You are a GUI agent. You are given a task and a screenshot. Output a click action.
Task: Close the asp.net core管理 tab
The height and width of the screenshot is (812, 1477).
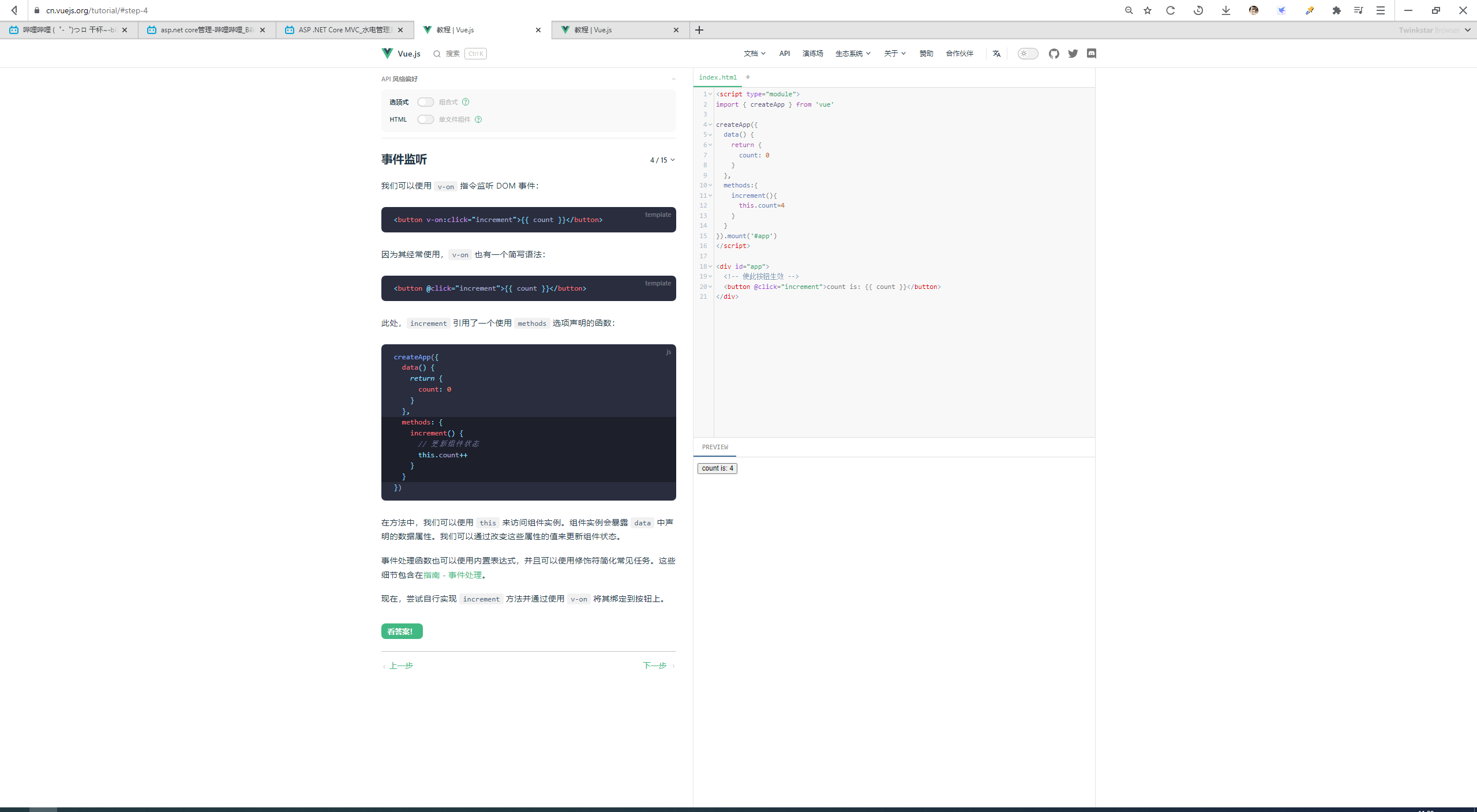[263, 30]
